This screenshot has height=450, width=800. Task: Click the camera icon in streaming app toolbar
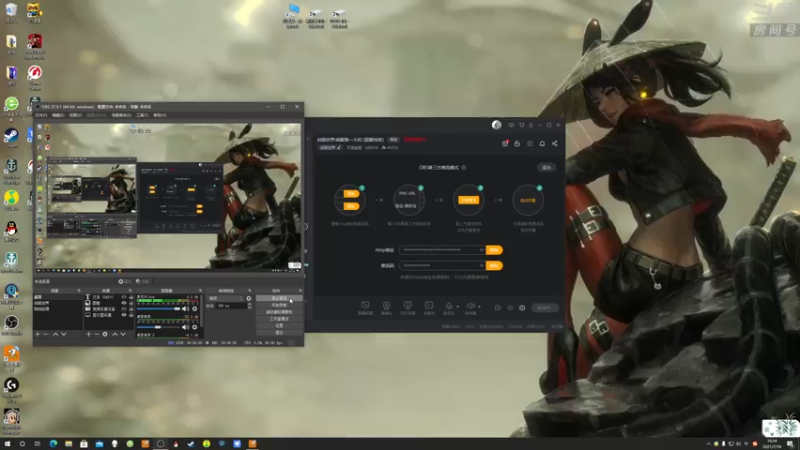click(x=386, y=305)
